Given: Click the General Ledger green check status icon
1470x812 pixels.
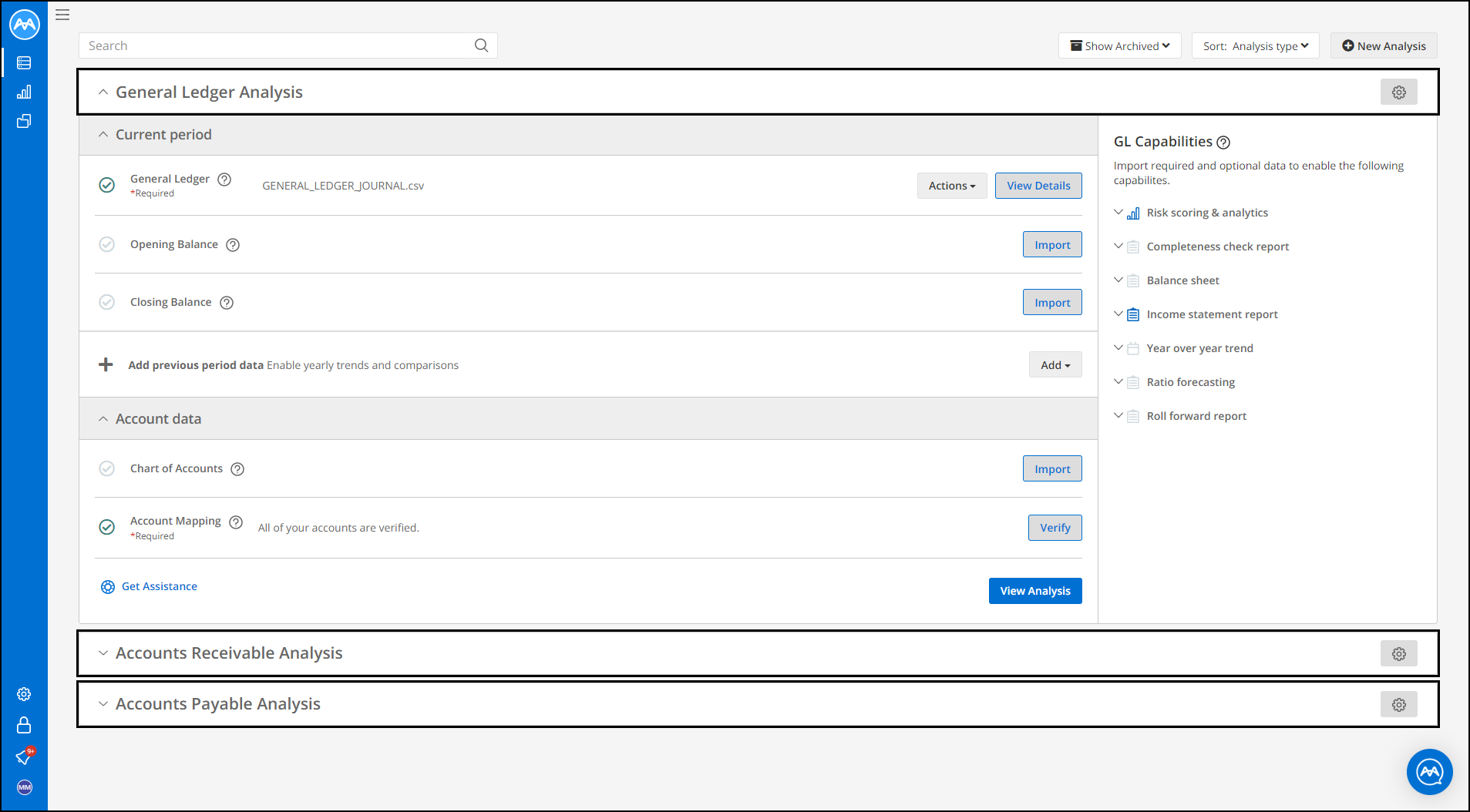Looking at the screenshot, I should pos(107,185).
